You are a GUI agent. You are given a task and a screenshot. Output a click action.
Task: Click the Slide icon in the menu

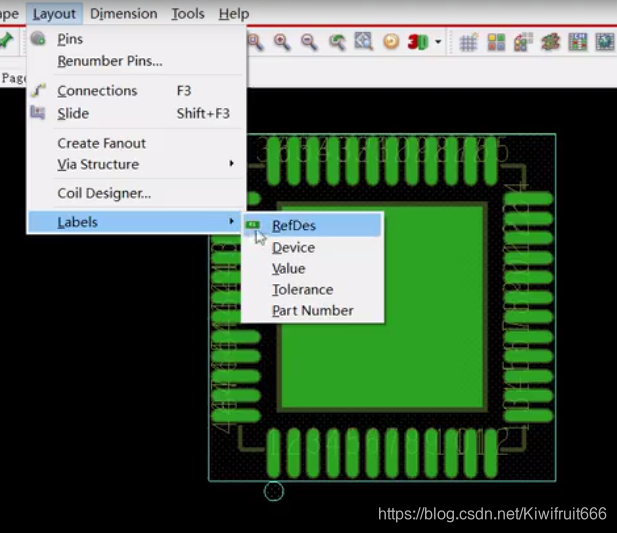click(x=38, y=113)
